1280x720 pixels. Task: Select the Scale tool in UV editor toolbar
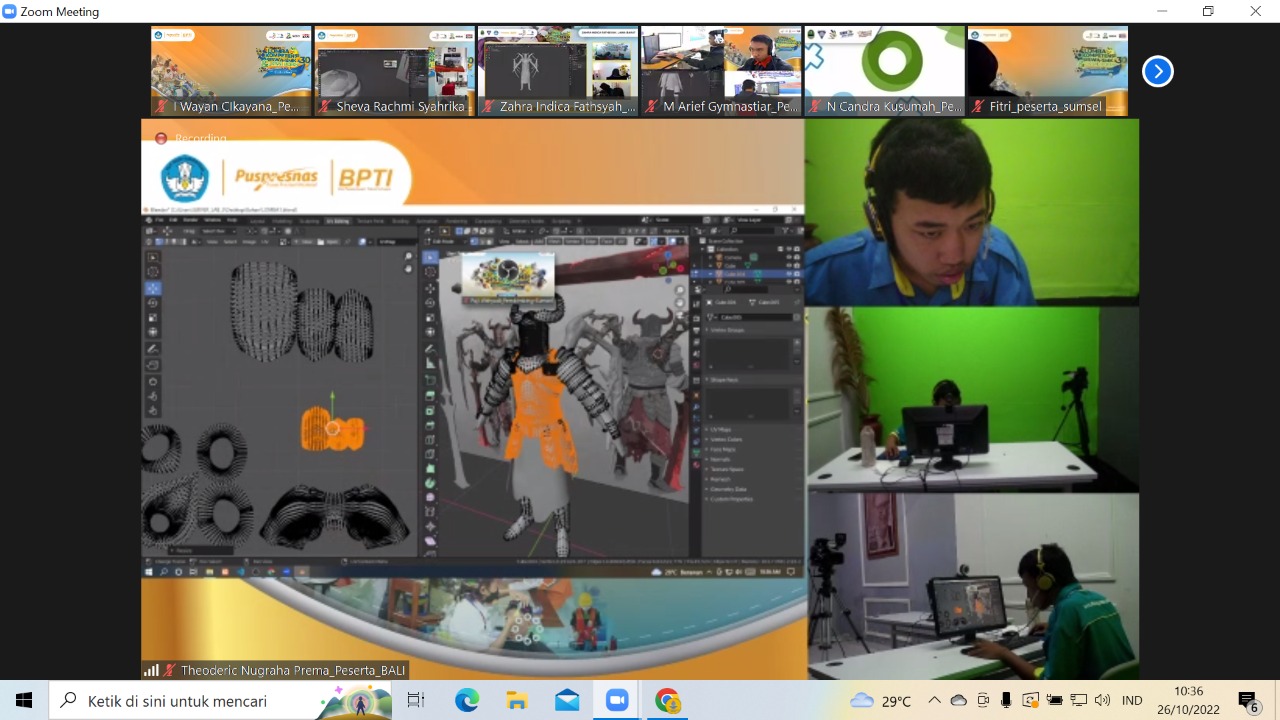click(x=153, y=317)
